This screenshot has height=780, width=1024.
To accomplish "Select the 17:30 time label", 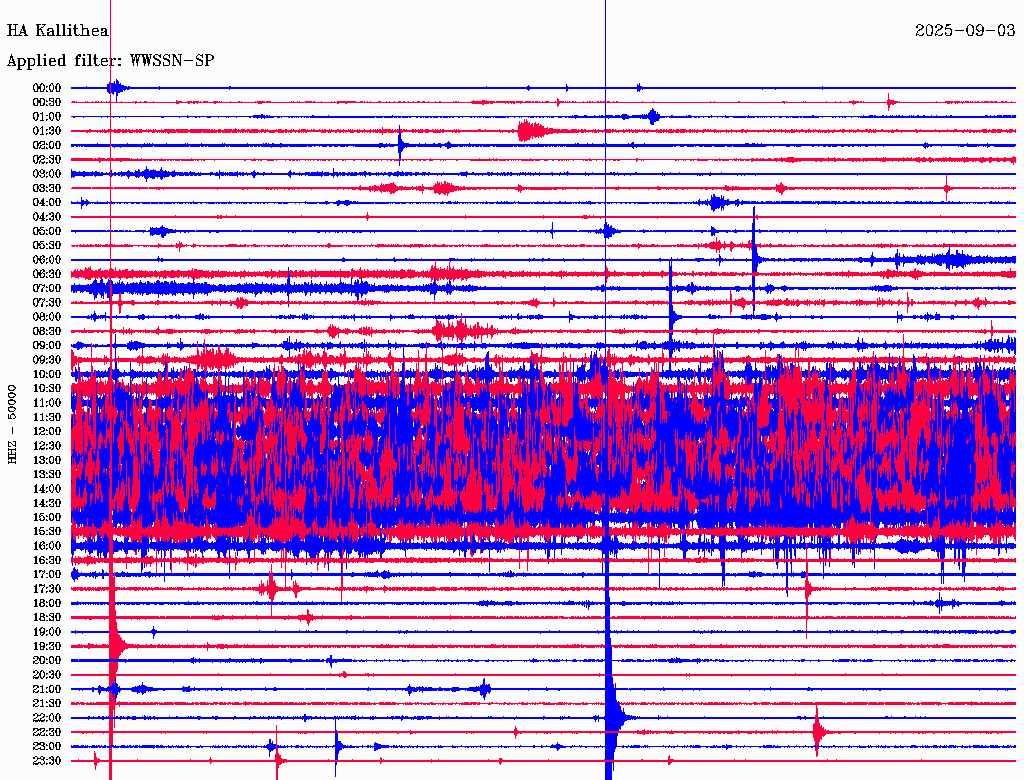I will point(47,589).
